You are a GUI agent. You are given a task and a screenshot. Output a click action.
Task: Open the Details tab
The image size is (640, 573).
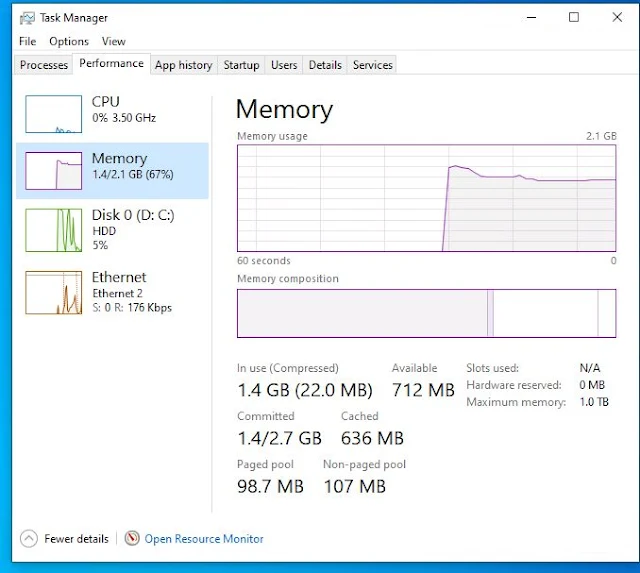point(325,65)
